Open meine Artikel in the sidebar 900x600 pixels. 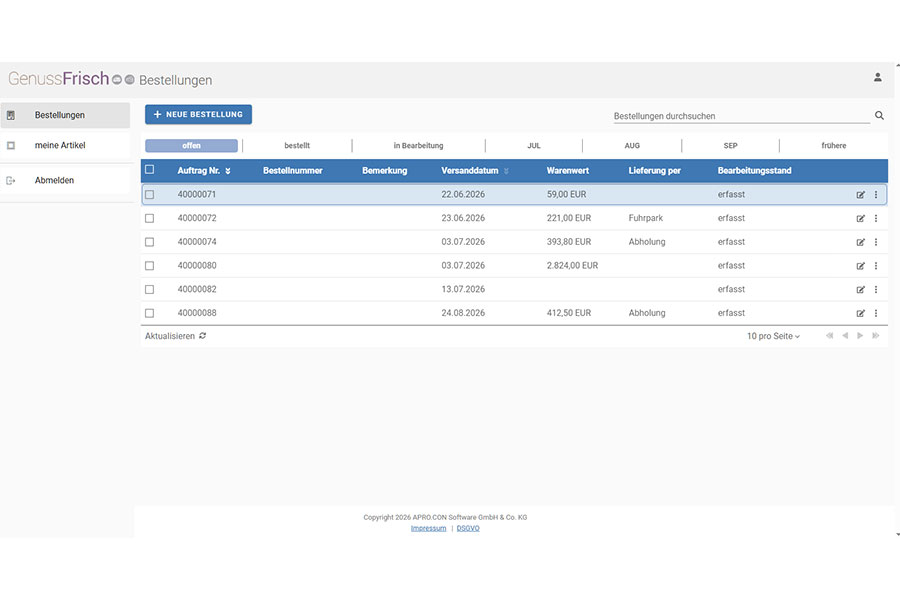[65, 146]
